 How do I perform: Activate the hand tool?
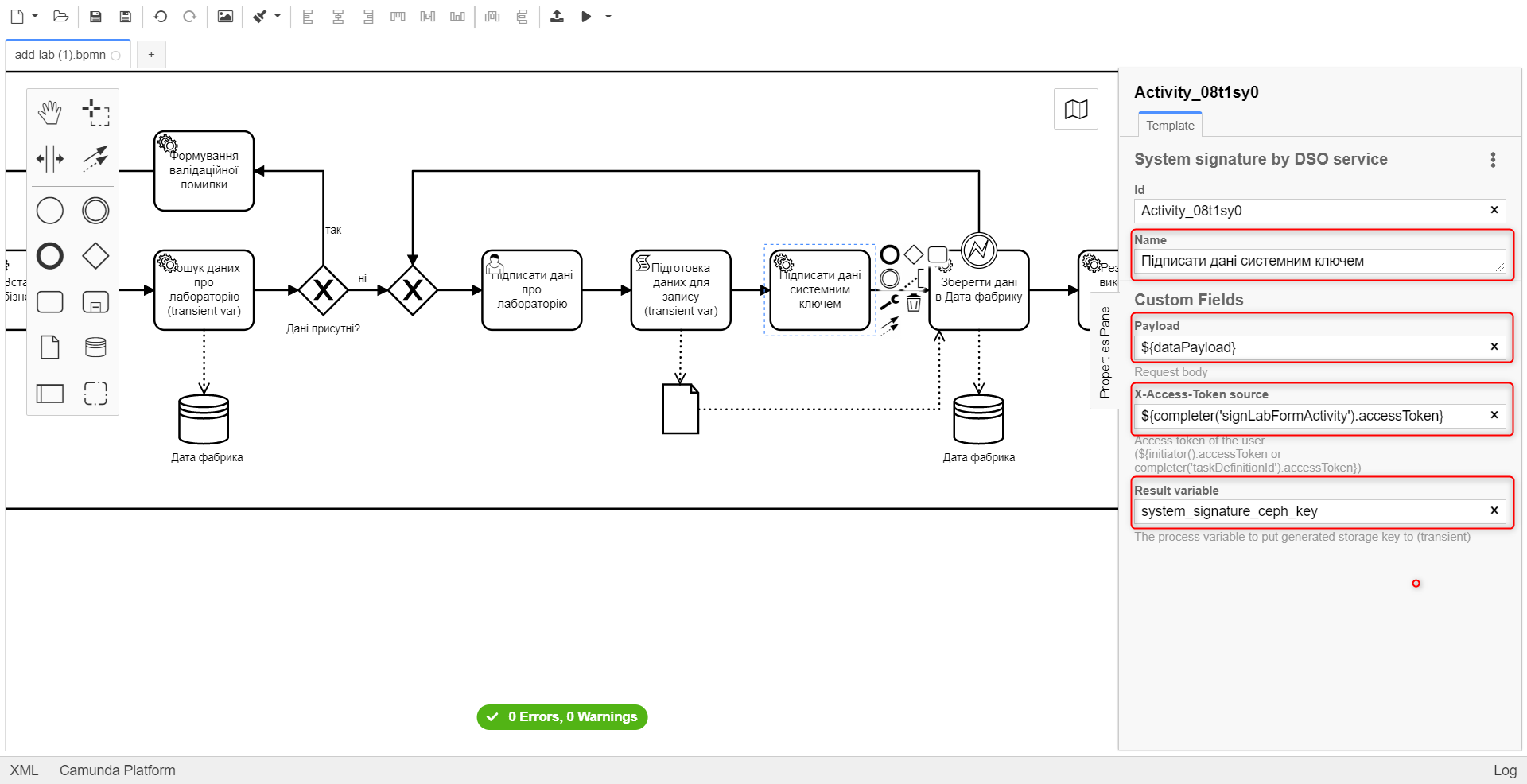coord(49,113)
